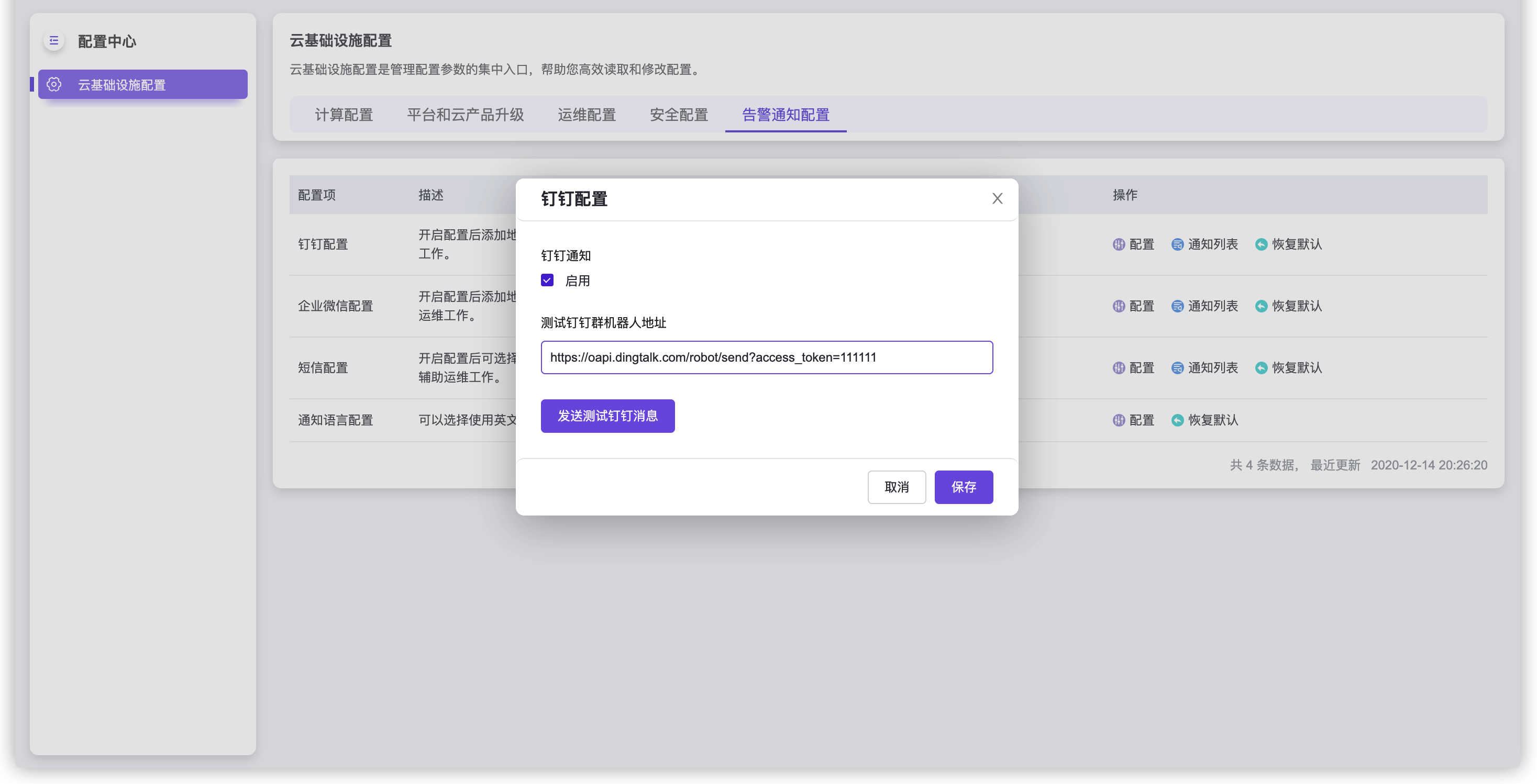The width and height of the screenshot is (1537, 784).
Task: Open 通知列表 icon in 钉钉配置 row
Action: point(1177,244)
